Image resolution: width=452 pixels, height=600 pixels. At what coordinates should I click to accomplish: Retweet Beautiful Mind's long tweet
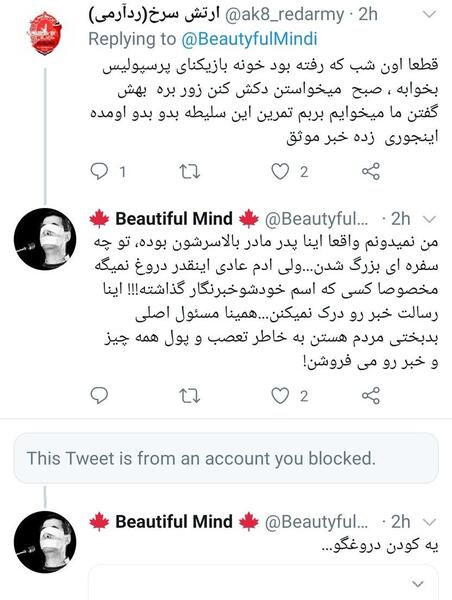(x=190, y=396)
